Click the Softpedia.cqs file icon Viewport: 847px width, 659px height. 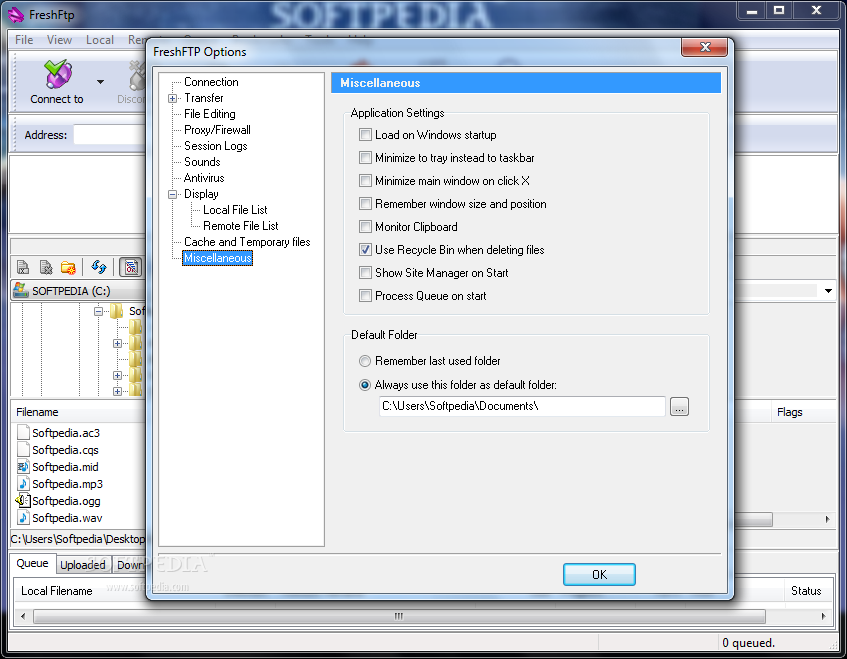pos(23,449)
